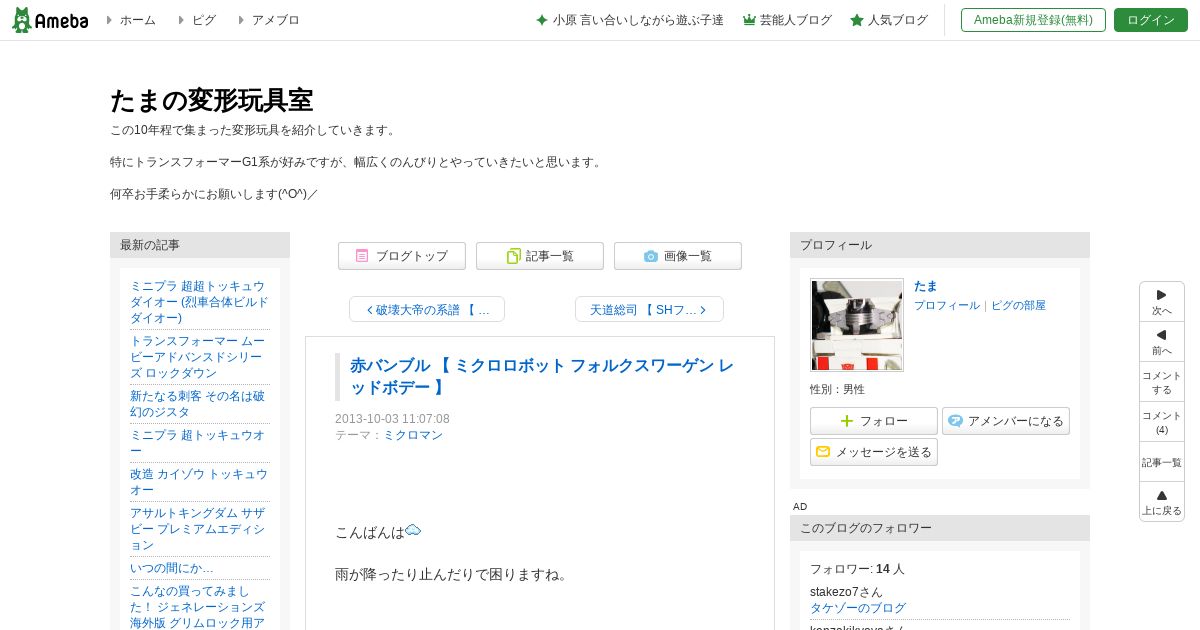The width and height of the screenshot is (1200, 630).
Task: Click the Ameba logo
Action: (x=50, y=20)
